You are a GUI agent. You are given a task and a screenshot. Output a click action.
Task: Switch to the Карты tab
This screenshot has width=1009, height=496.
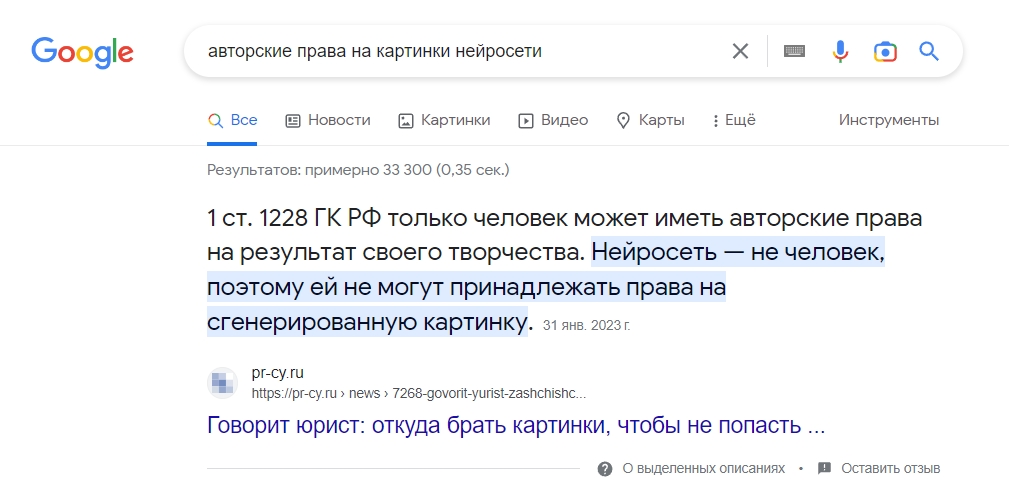[x=650, y=120]
